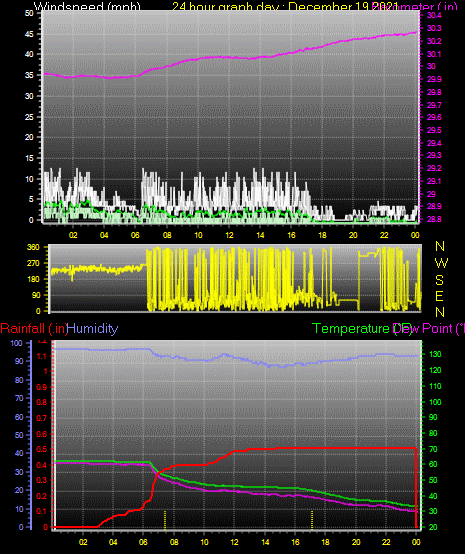This screenshot has width=465, height=554.
Task: Click the 28.8 barometer scale value
Action: point(434,219)
